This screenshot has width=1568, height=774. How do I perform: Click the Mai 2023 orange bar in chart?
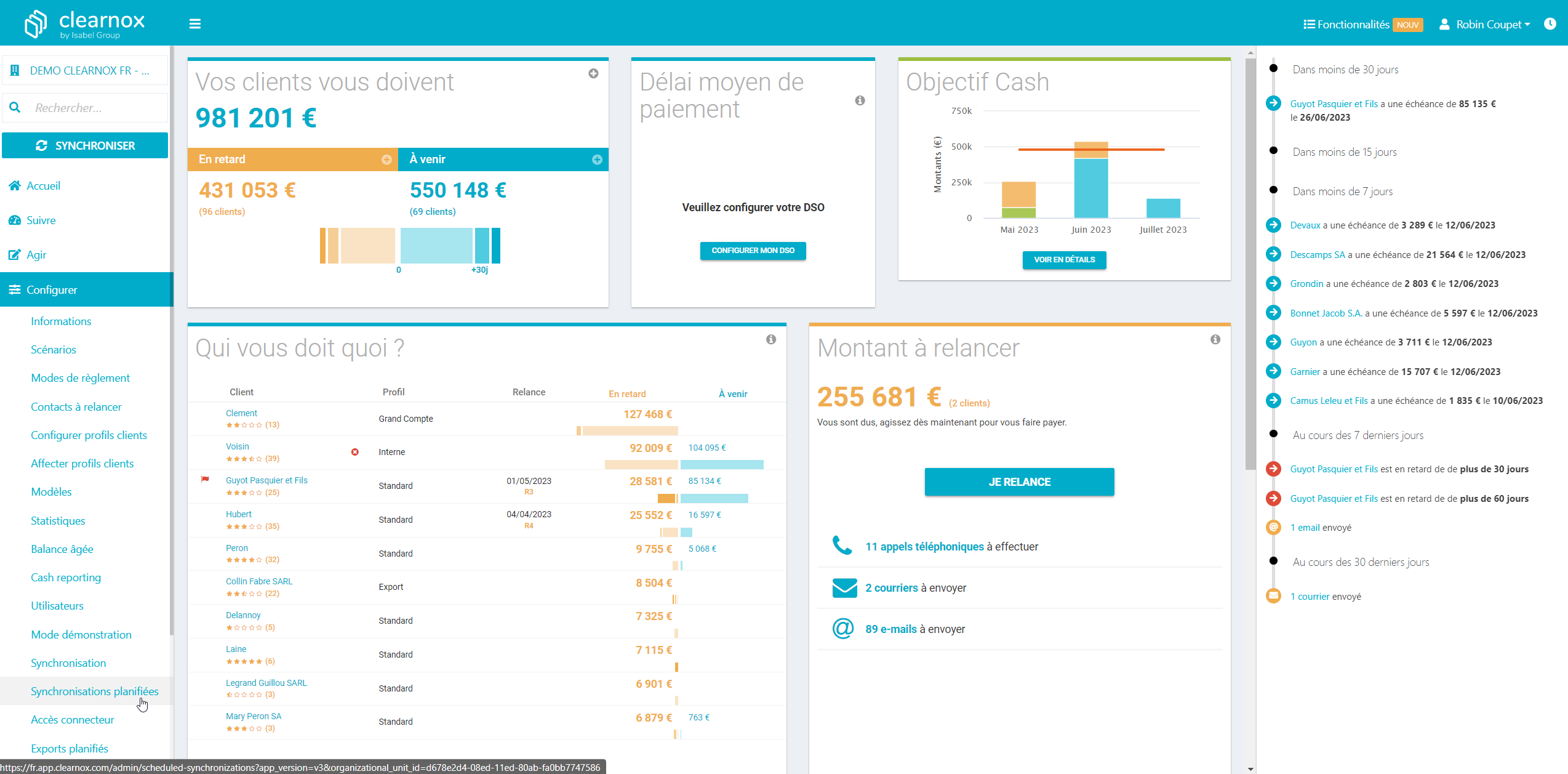[1018, 195]
